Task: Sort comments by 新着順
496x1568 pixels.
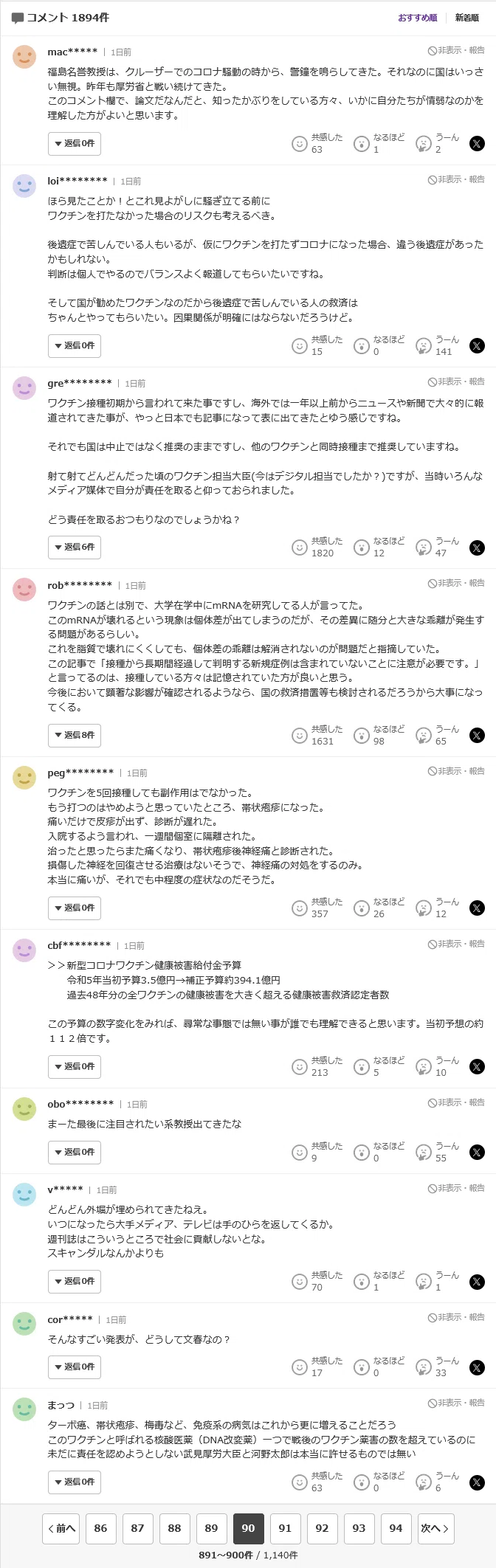Action: pyautogui.click(x=466, y=18)
